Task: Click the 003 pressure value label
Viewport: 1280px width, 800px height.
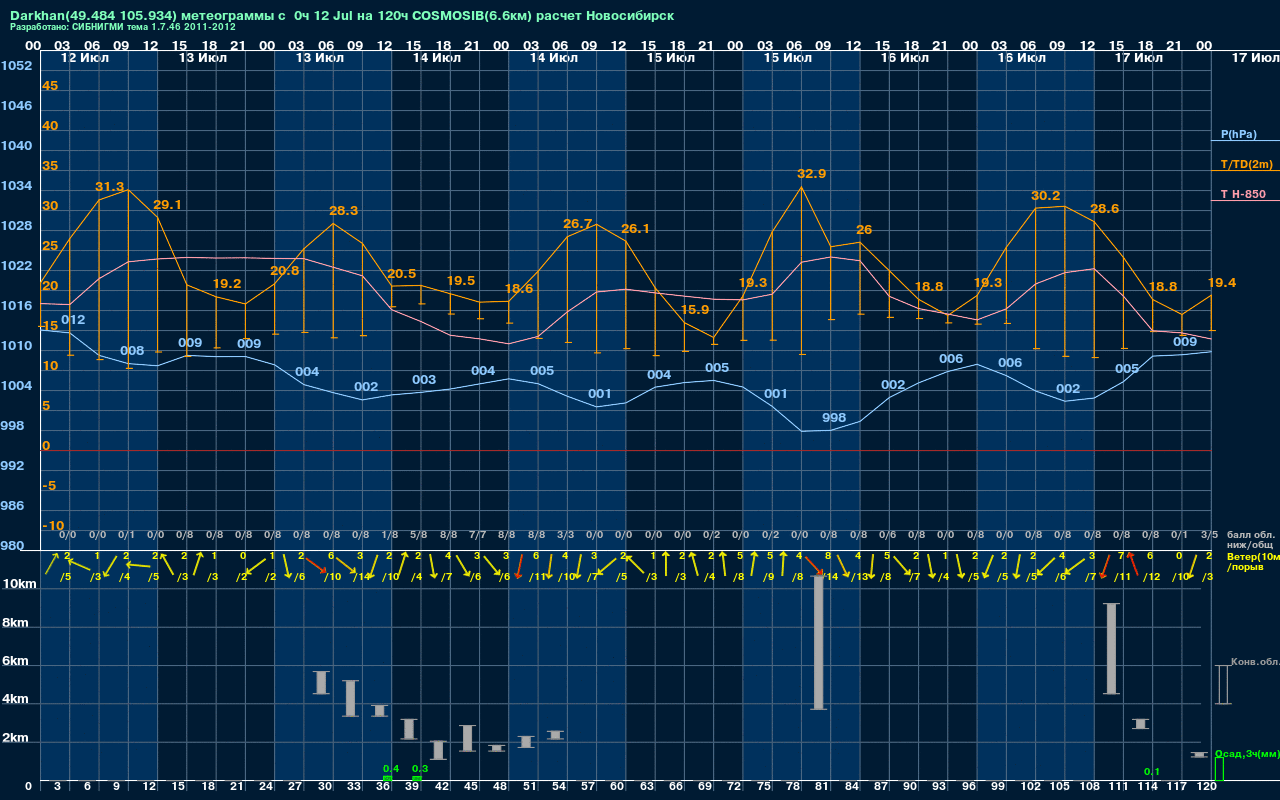Action: pos(424,379)
